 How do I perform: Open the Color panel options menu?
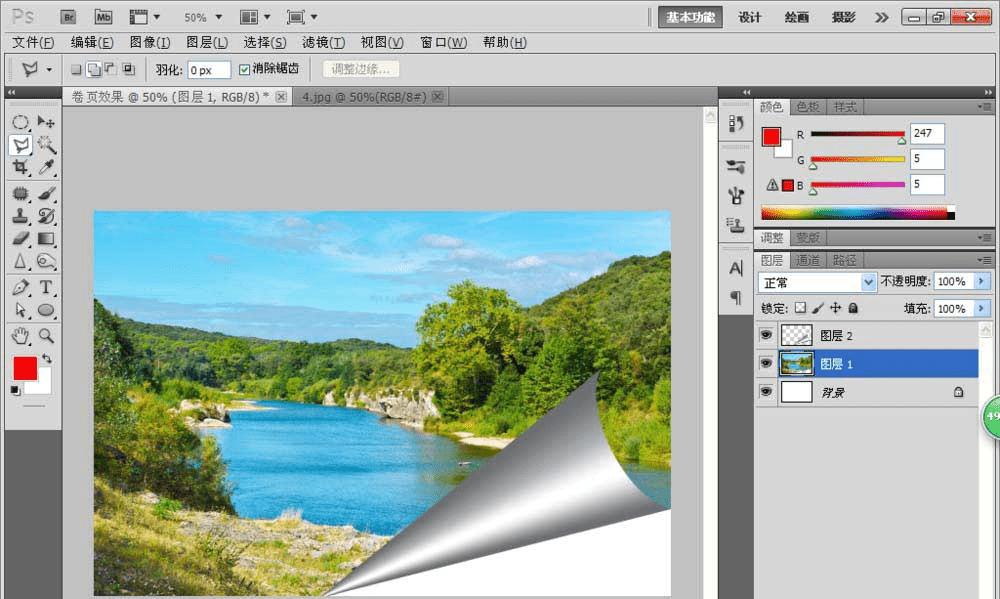(985, 107)
